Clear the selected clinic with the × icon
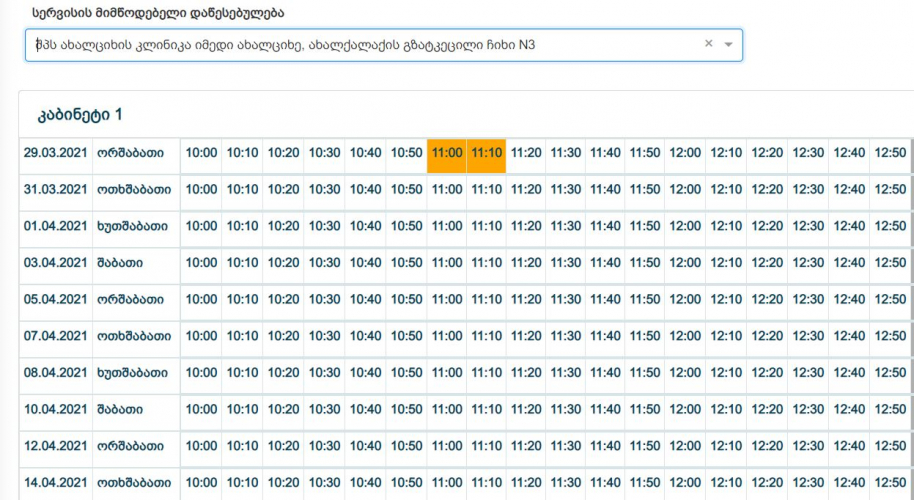 [708, 44]
